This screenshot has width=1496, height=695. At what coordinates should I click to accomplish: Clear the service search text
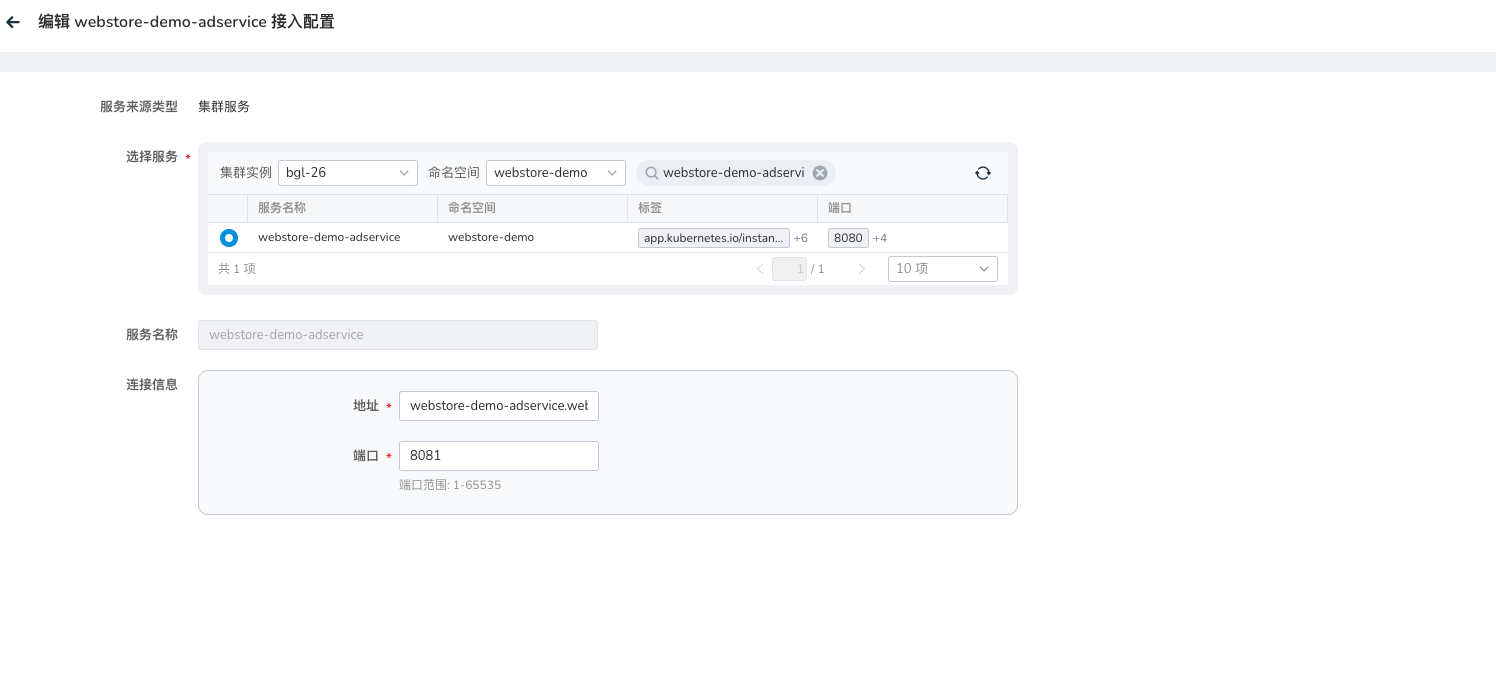(820, 173)
